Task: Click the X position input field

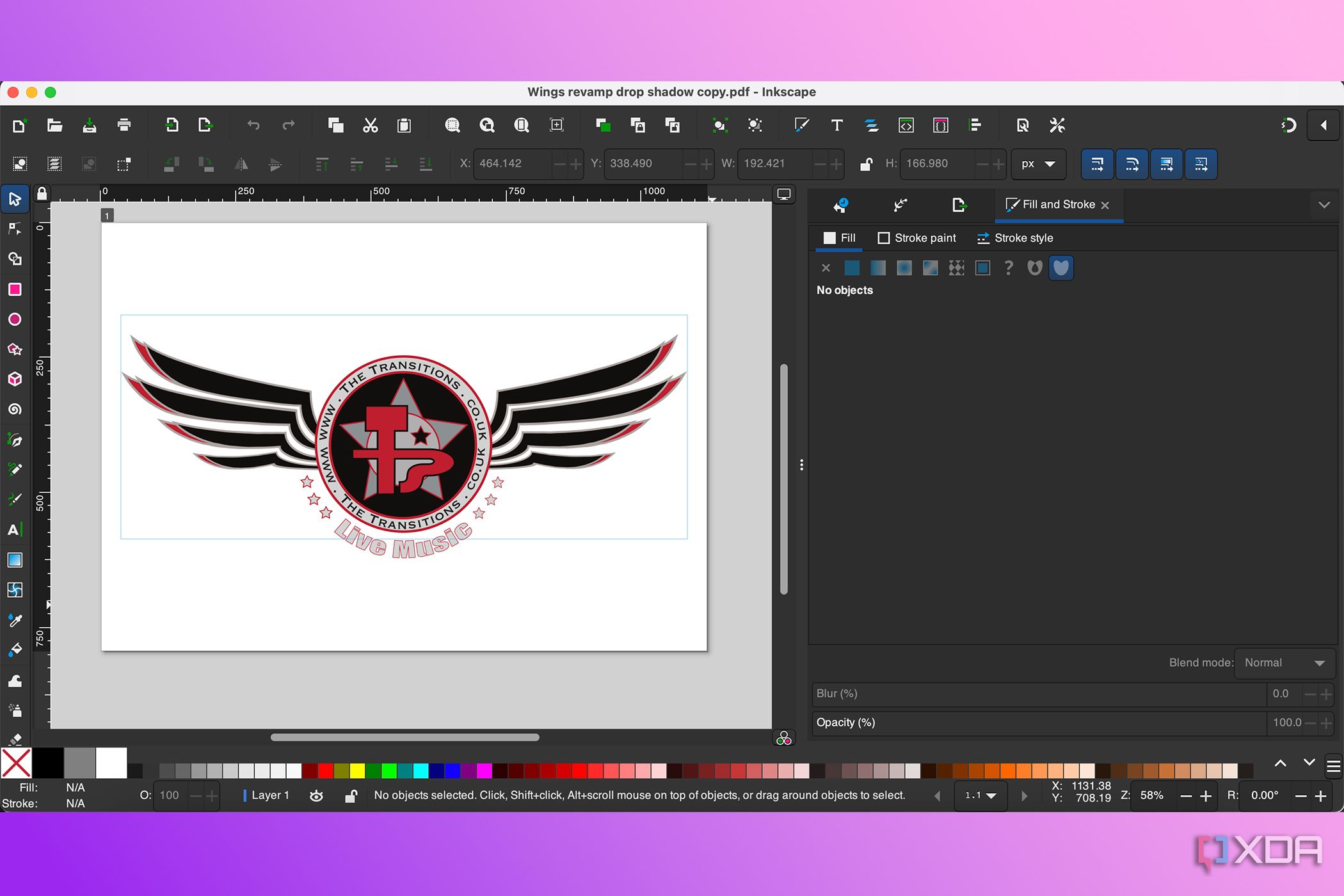Action: (x=512, y=164)
